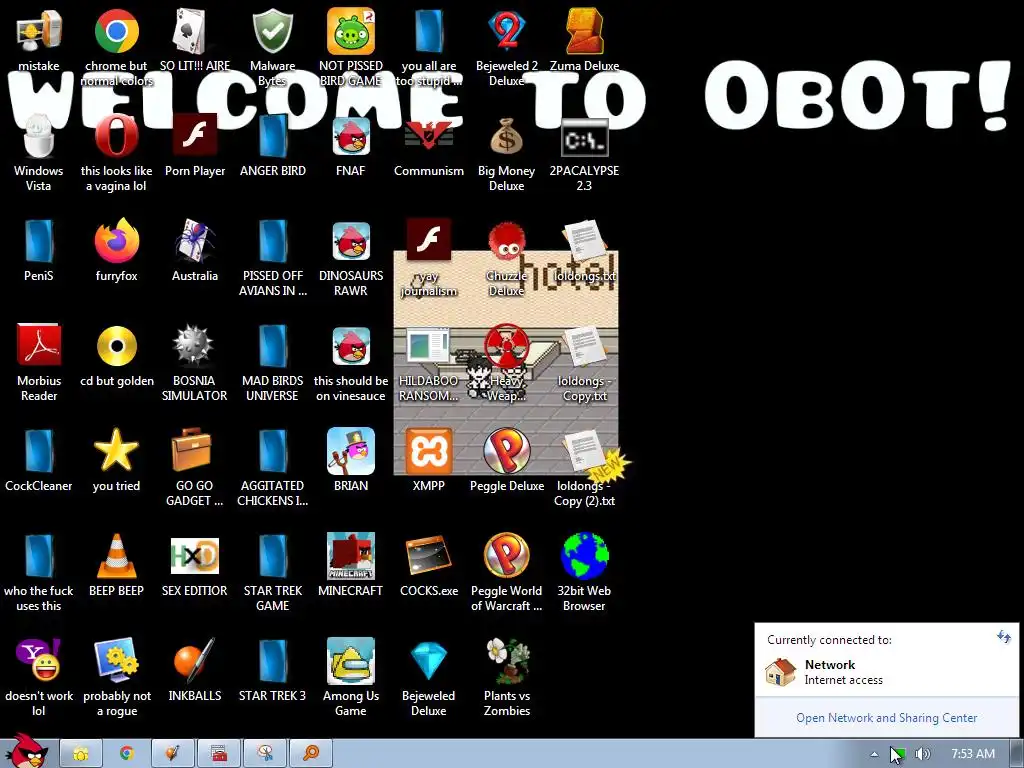1024x768 pixels.
Task: Launch Among Us Game icon
Action: [x=351, y=660]
